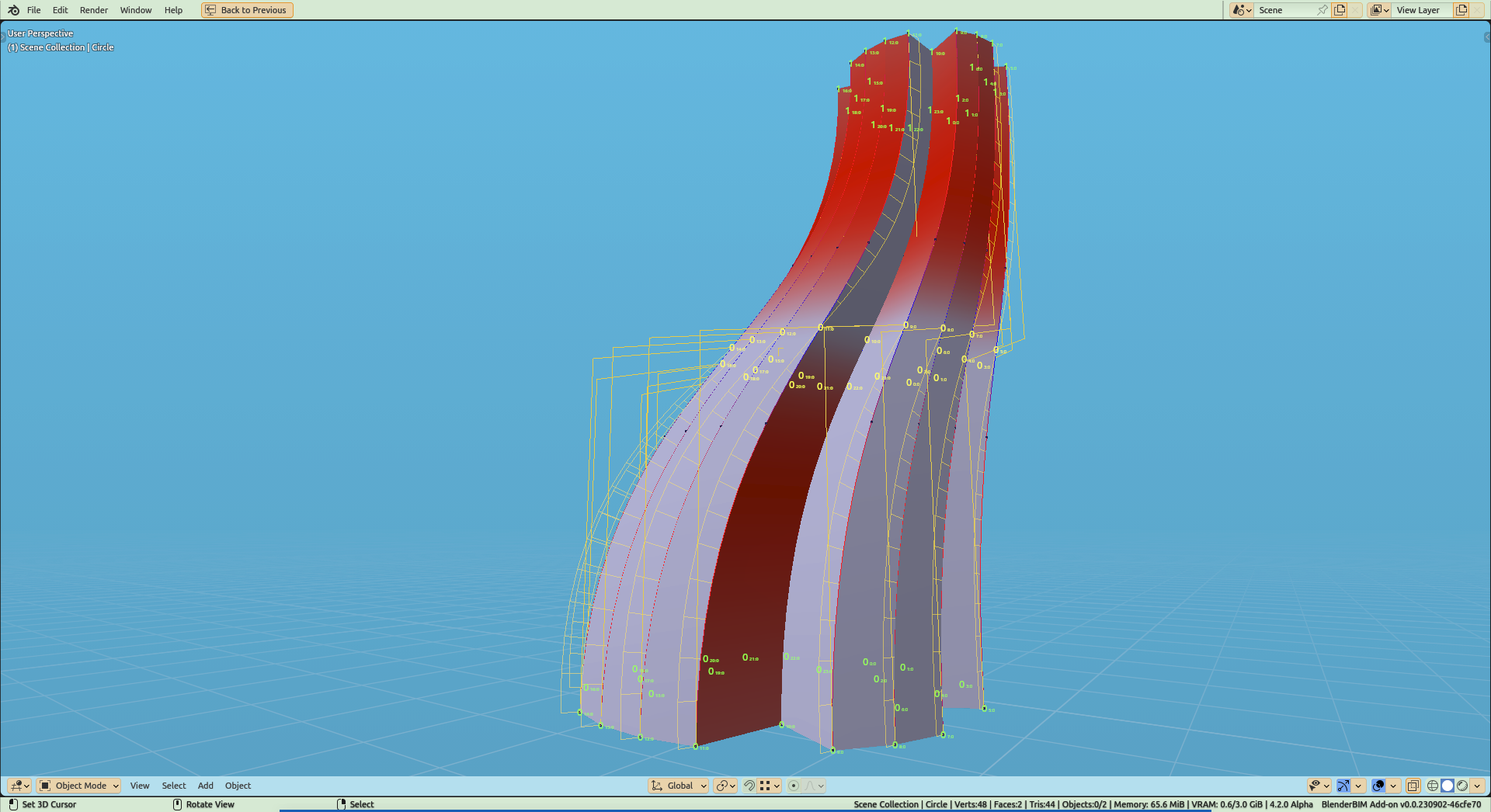
Task: Toggle X-ray view mode
Action: [x=1413, y=786]
